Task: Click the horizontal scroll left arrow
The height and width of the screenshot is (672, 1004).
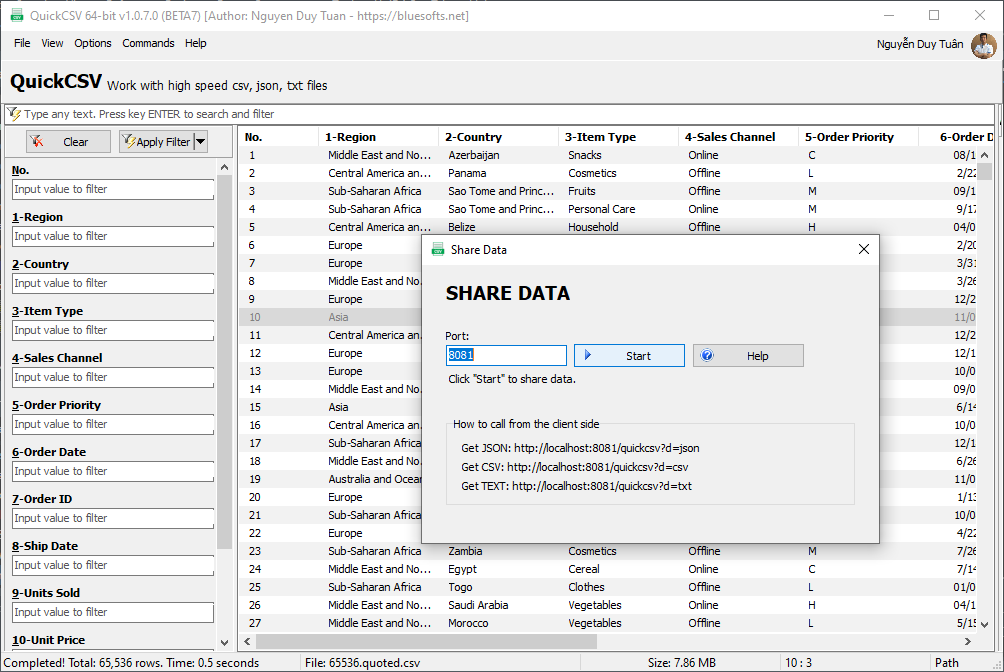Action: click(248, 641)
